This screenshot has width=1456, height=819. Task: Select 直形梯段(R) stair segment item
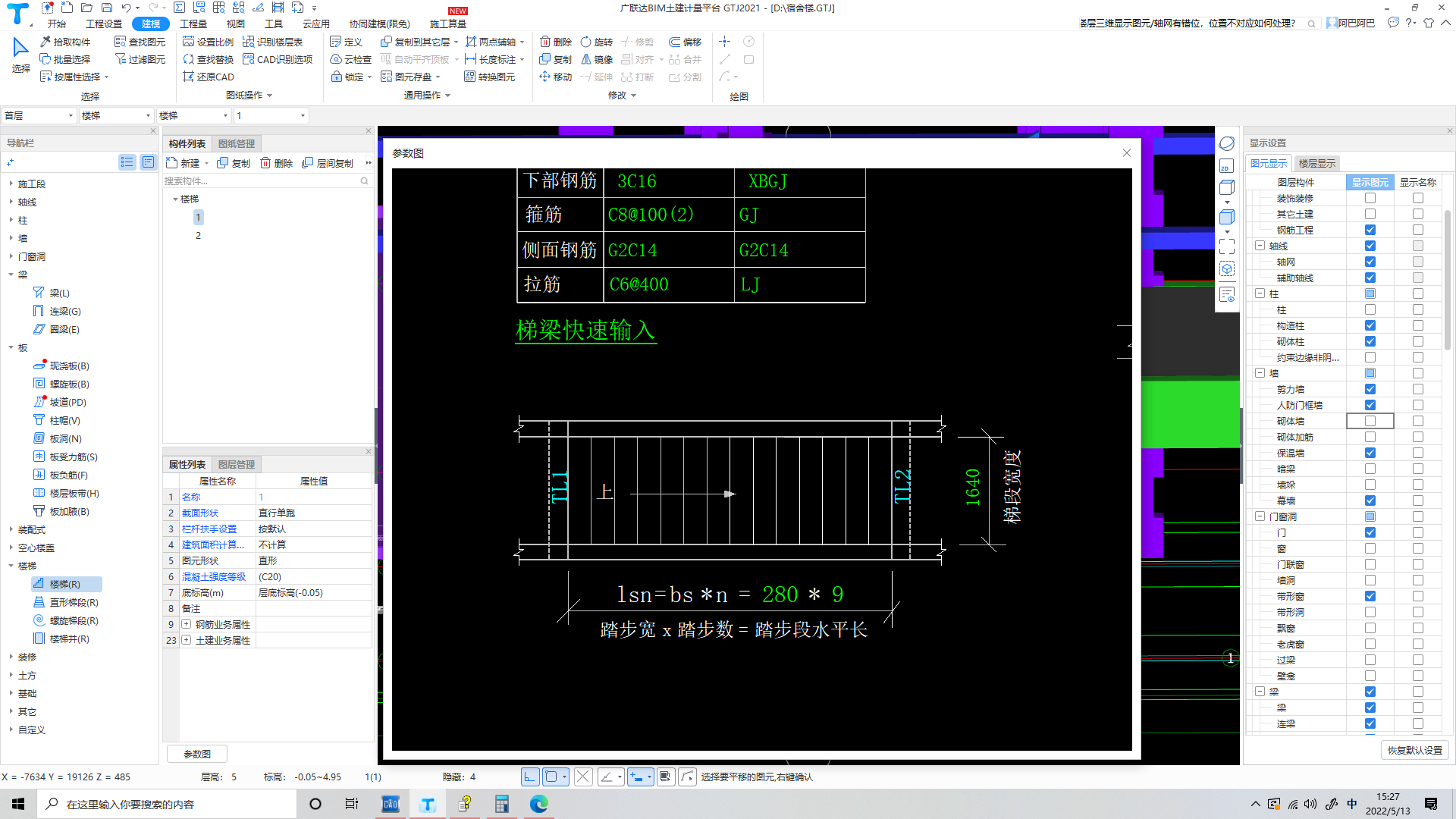coord(66,602)
